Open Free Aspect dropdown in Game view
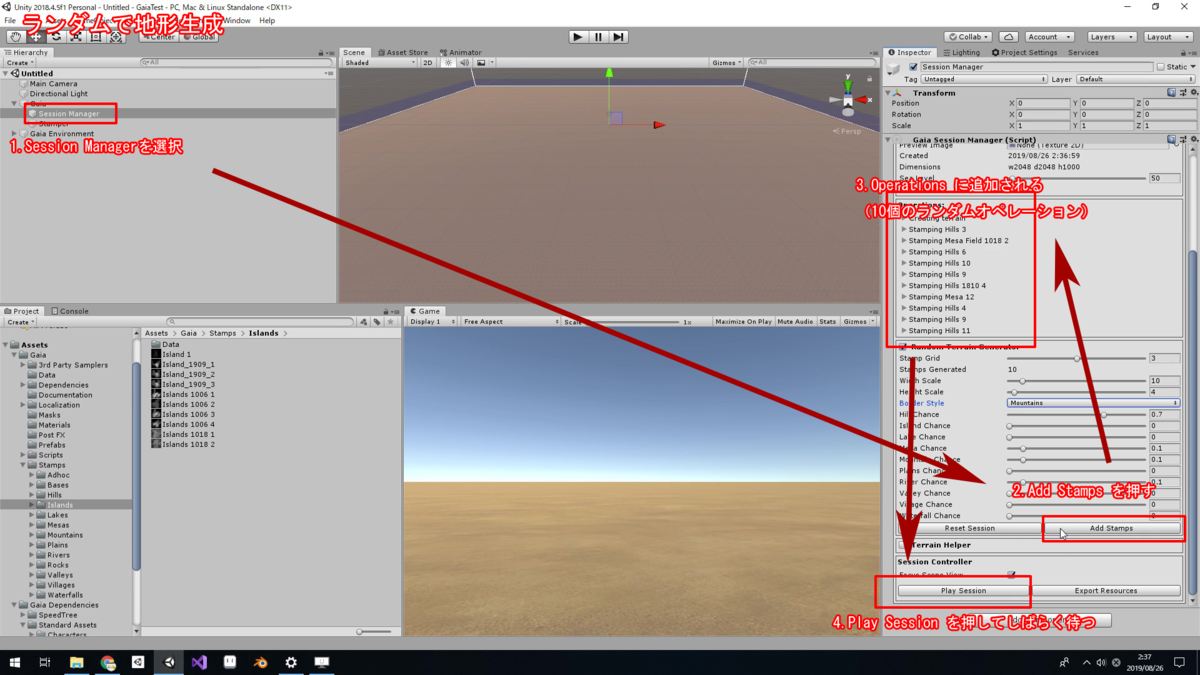This screenshot has width=1200, height=675. (510, 322)
